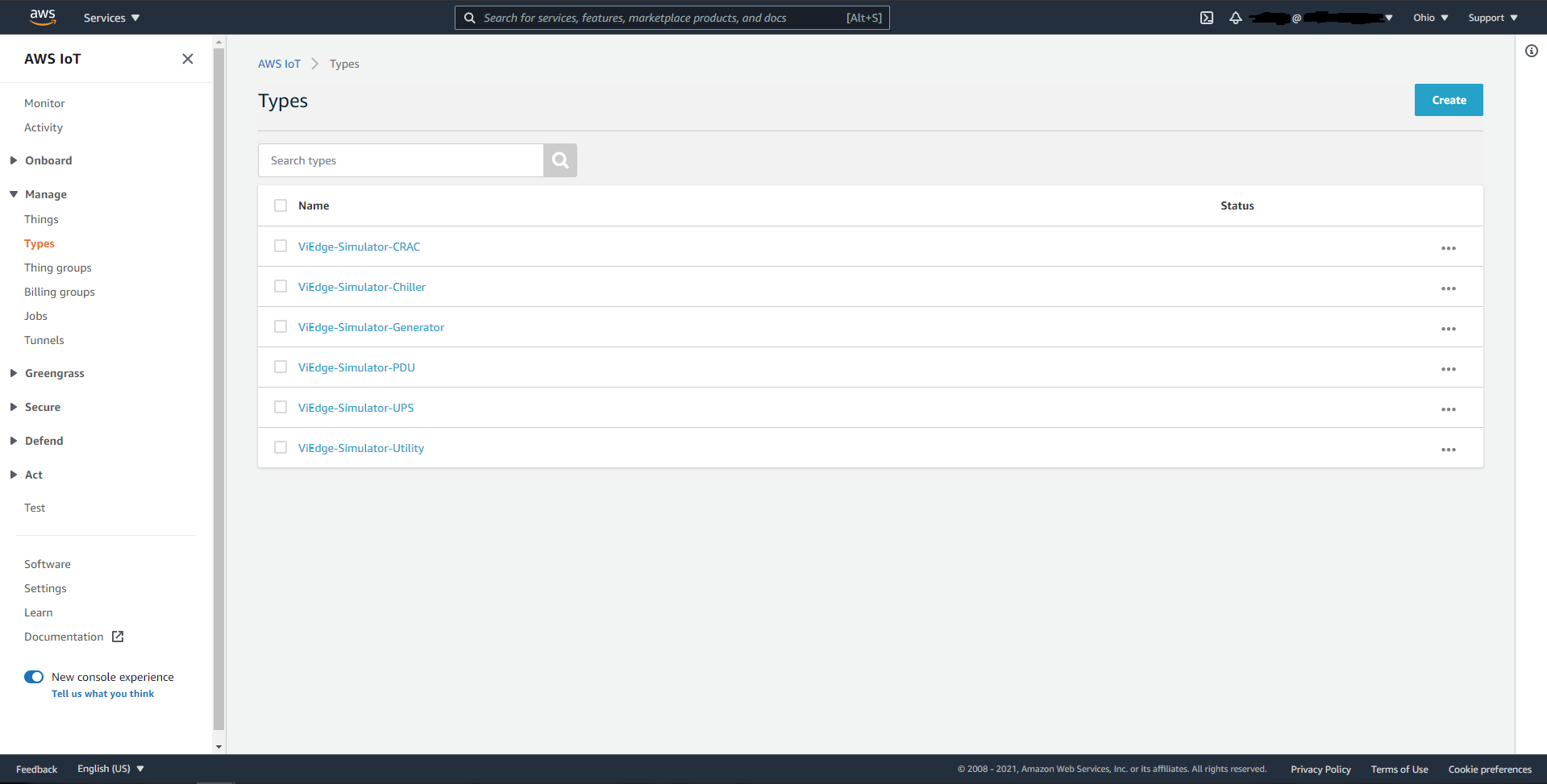Go to Monitor in sidebar
Screen dimensions: 1547x784
tap(44, 103)
